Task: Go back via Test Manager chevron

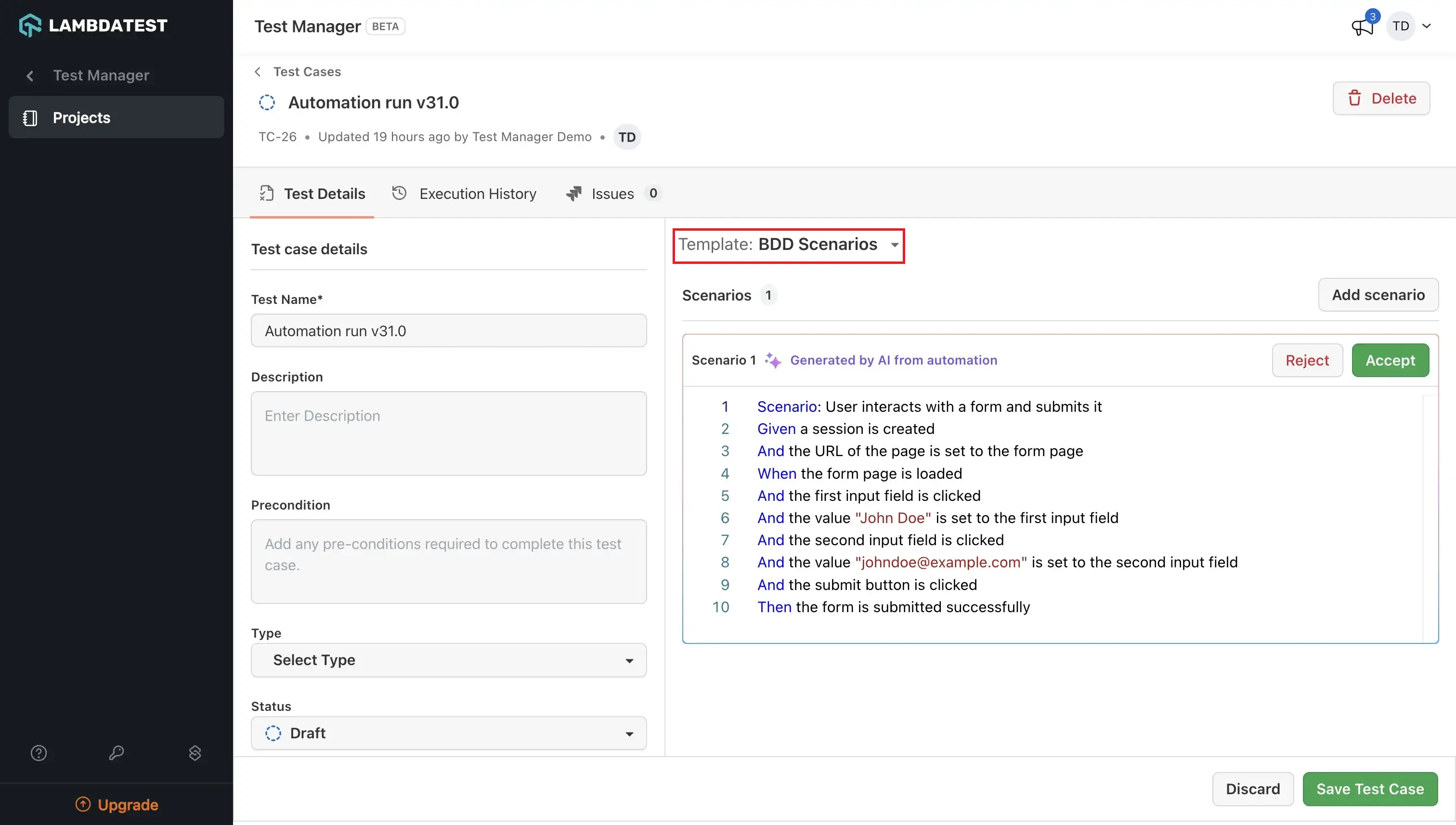Action: tap(30, 75)
